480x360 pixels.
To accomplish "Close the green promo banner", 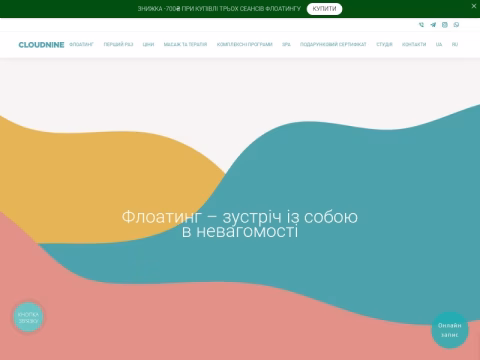I will [x=474, y=6].
